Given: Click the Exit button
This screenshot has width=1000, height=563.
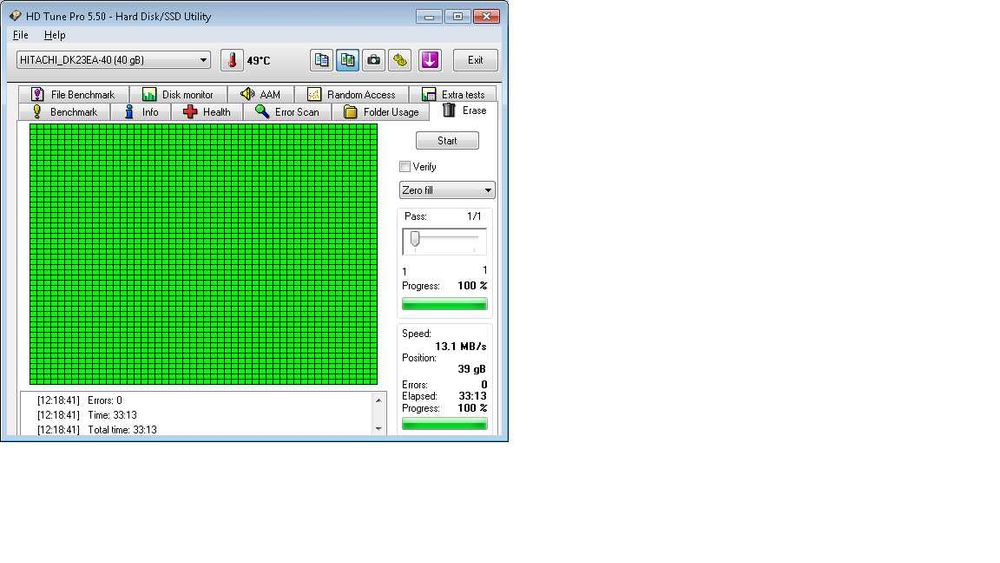Looking at the screenshot, I should coord(475,61).
